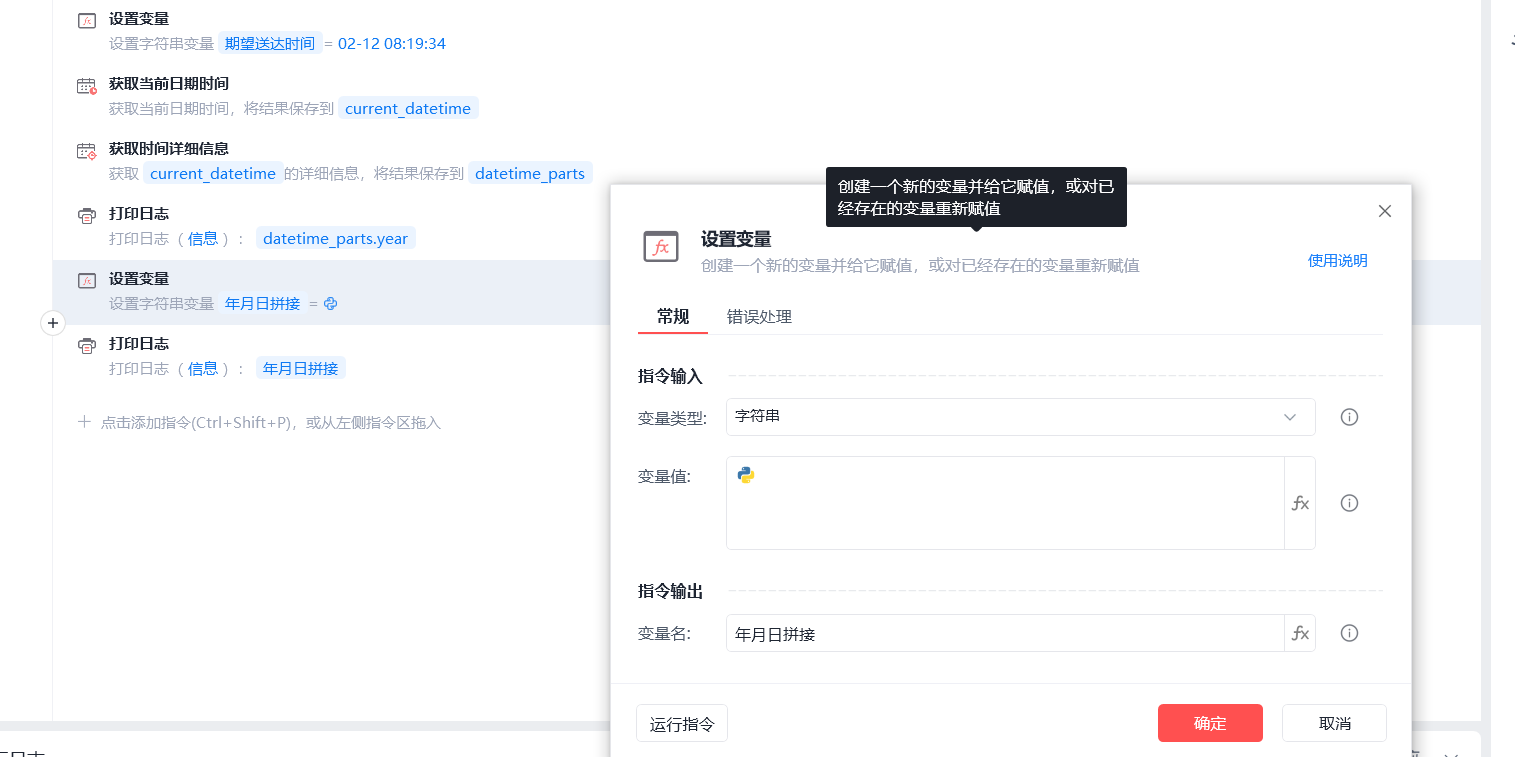This screenshot has height=757, width=1515.
Task: Click printer icon of last 打印日志 step
Action: pyautogui.click(x=87, y=346)
